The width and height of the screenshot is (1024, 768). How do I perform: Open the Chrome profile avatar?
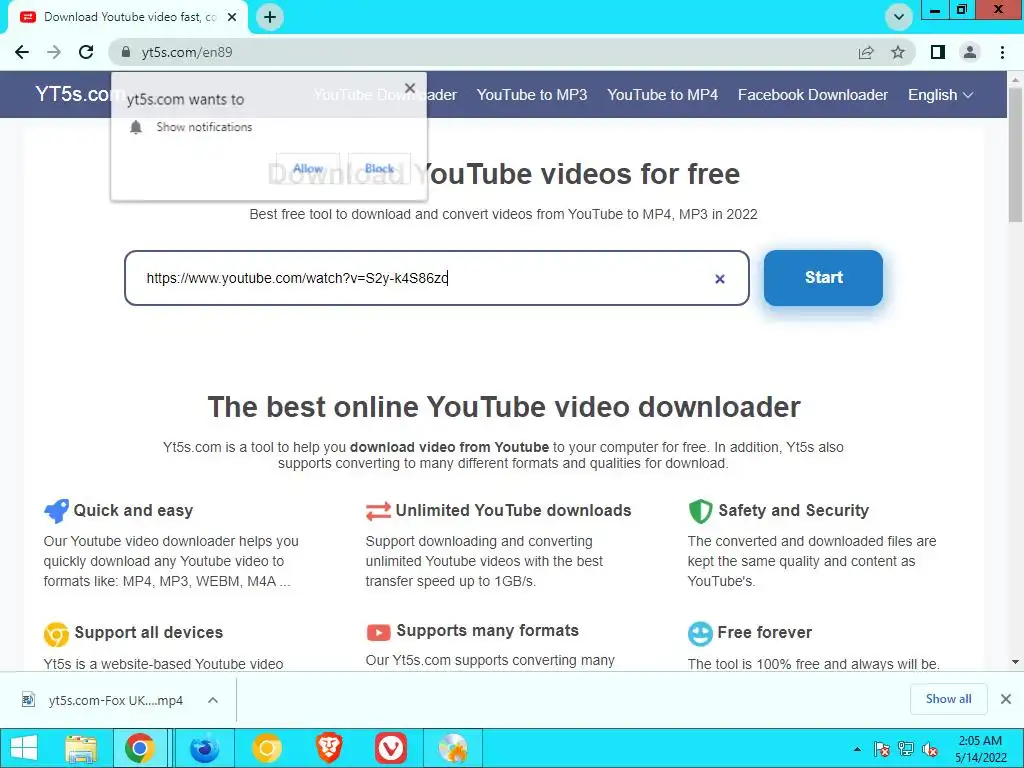click(x=970, y=52)
